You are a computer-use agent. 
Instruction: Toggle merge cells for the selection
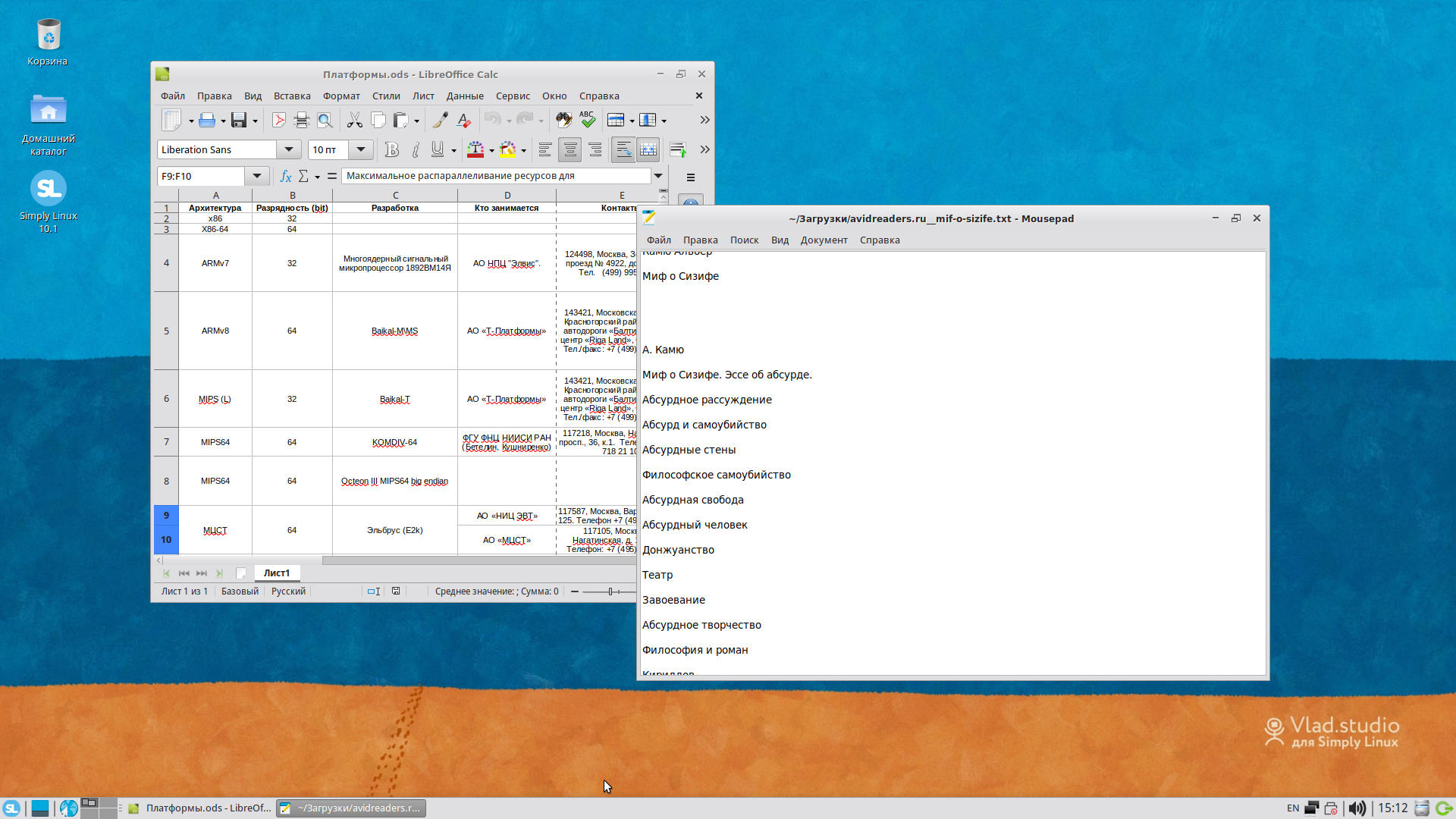(x=648, y=149)
